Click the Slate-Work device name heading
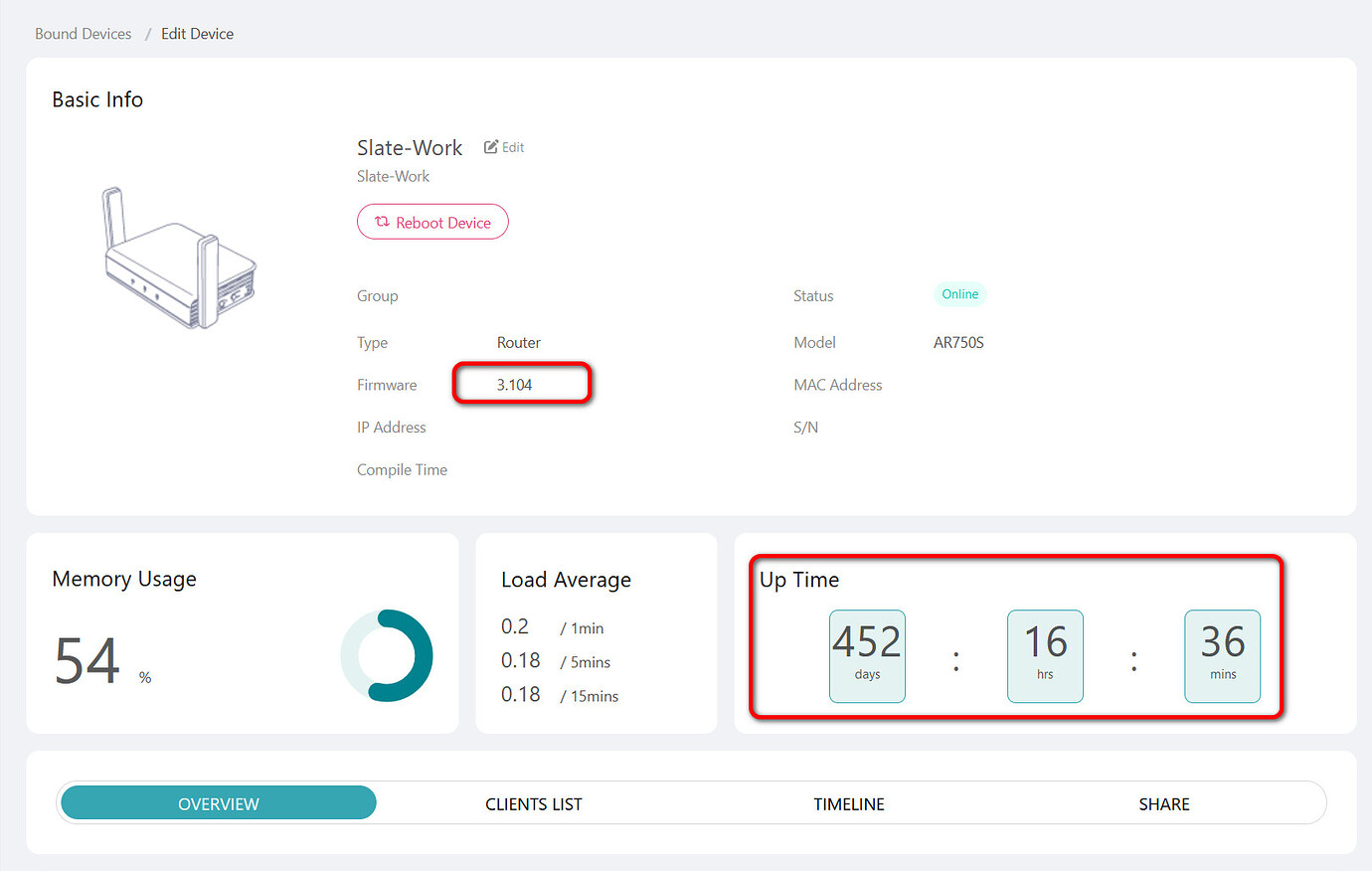The height and width of the screenshot is (871, 1372). click(x=410, y=148)
